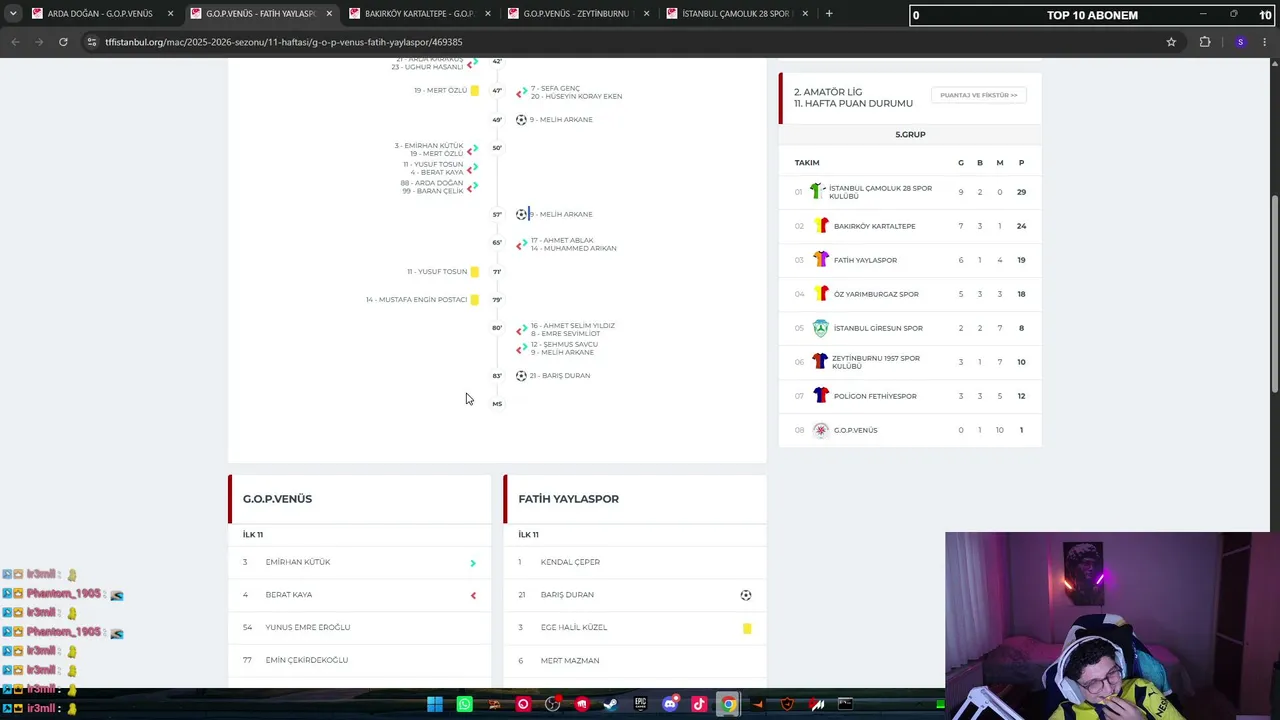Click the goal ball icon at minute 49'
This screenshot has width=1280, height=720.
click(521, 120)
